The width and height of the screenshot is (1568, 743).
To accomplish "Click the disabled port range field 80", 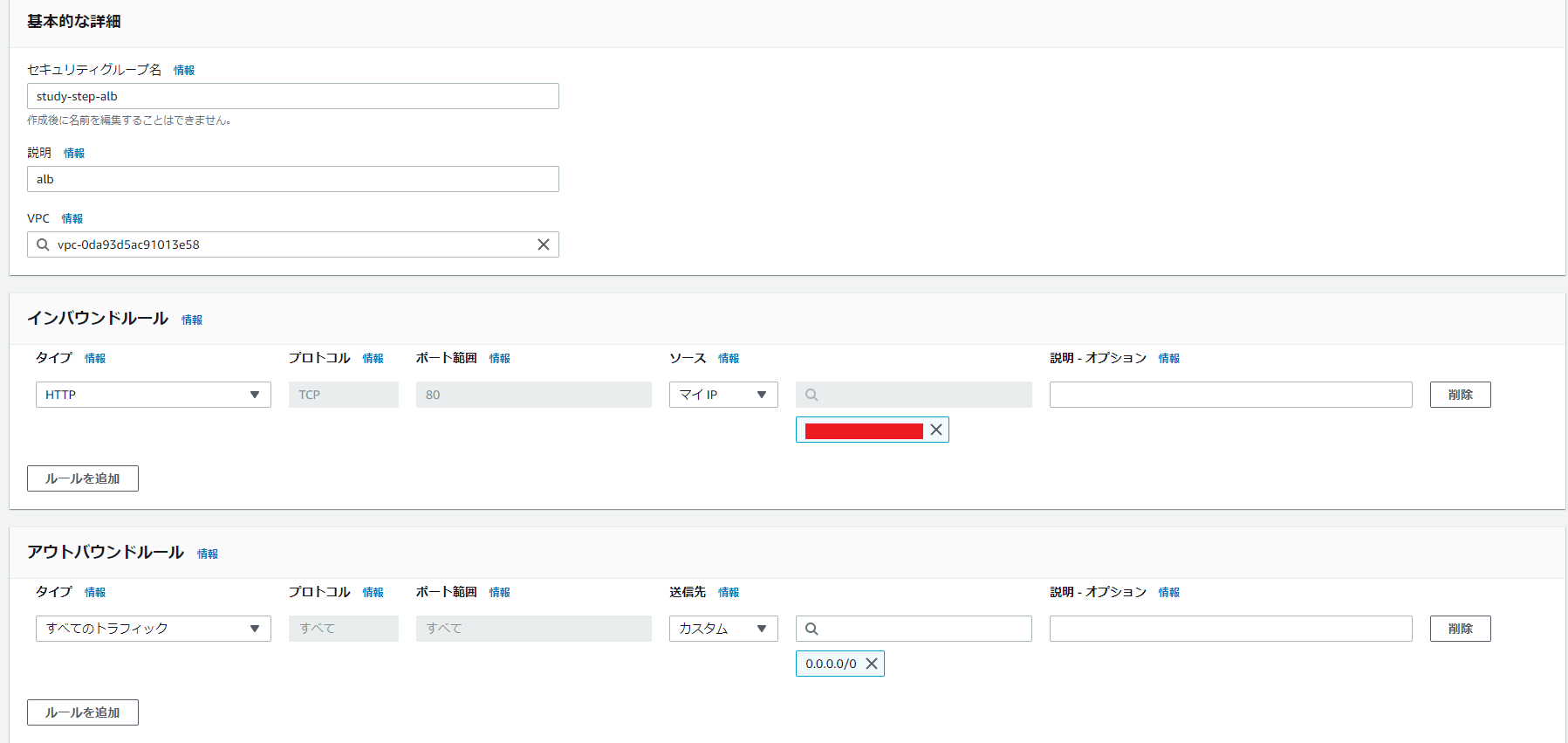I will click(534, 395).
